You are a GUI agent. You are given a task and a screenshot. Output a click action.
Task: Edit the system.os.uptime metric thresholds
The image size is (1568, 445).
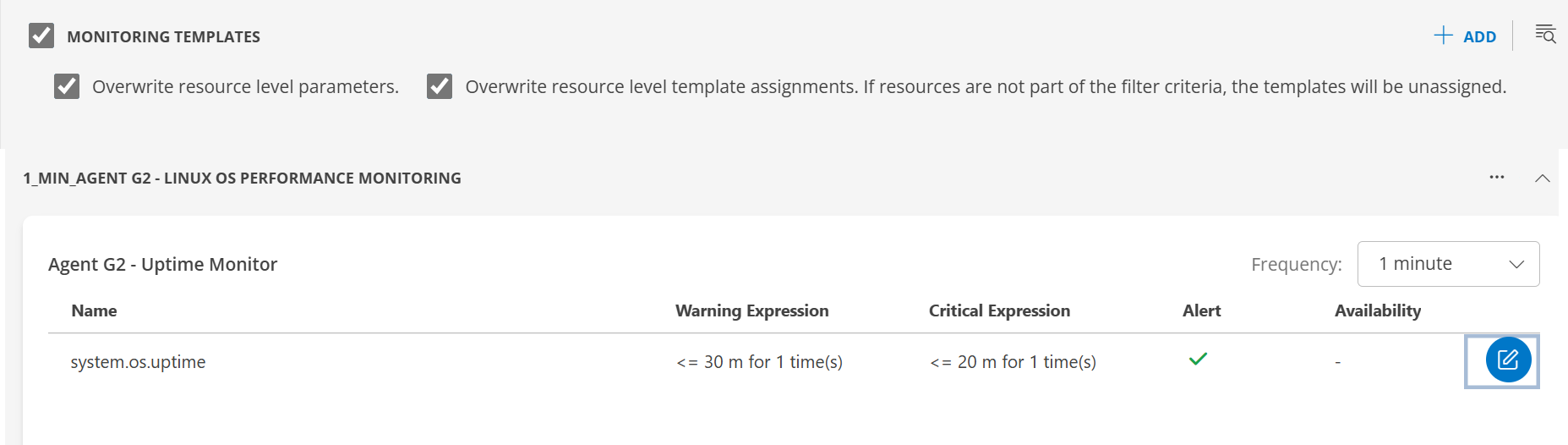pos(1508,360)
